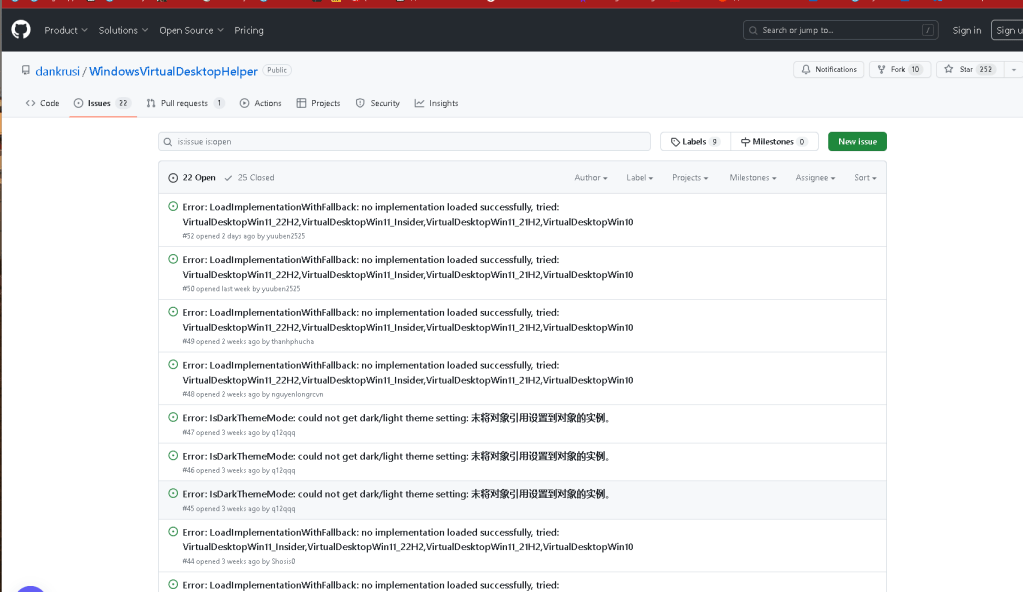Viewport: 1023px width, 592px height.
Task: Open issue #52 title link
Action: pos(408,214)
